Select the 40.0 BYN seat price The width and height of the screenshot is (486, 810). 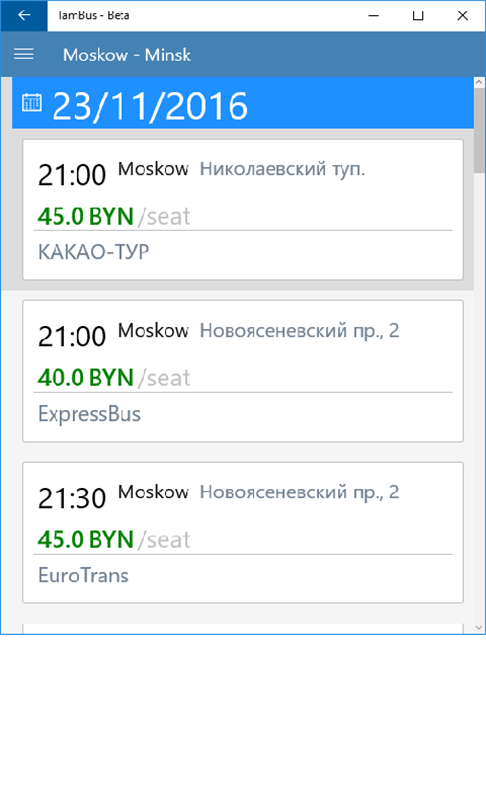point(86,378)
